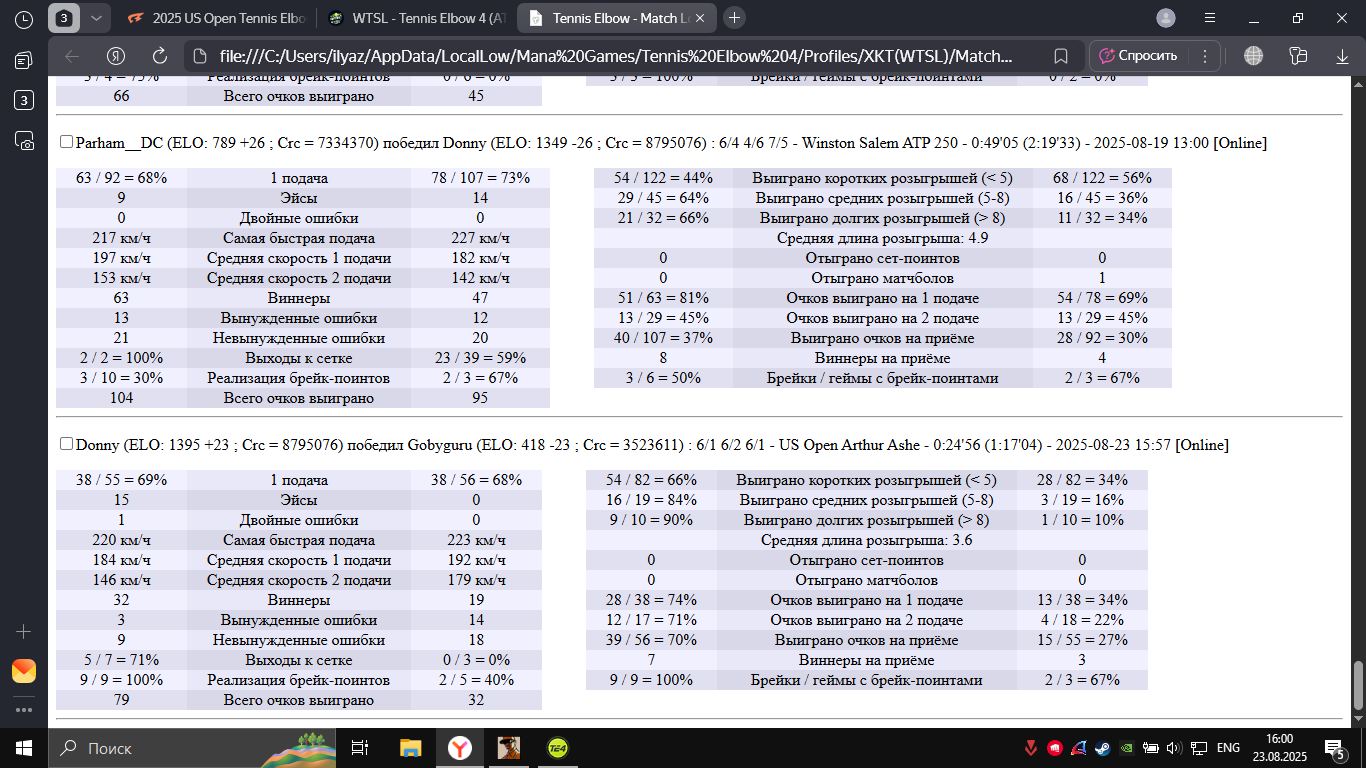The image size is (1366, 768).
Task: Switch to WTSL - Tennis Elbow 4 tab
Action: (417, 18)
